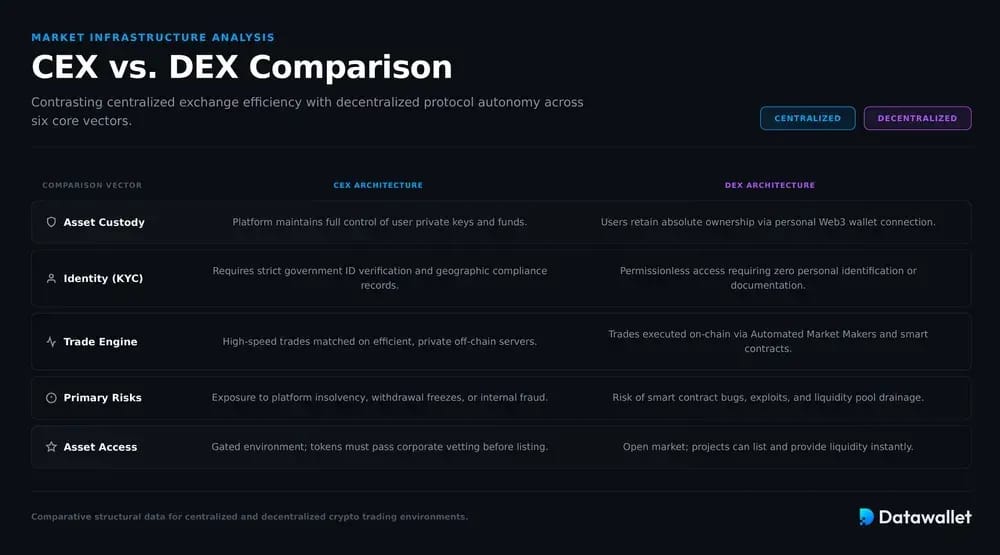Click the clock icon next to Primary Risks
1000x555 pixels.
click(x=51, y=397)
